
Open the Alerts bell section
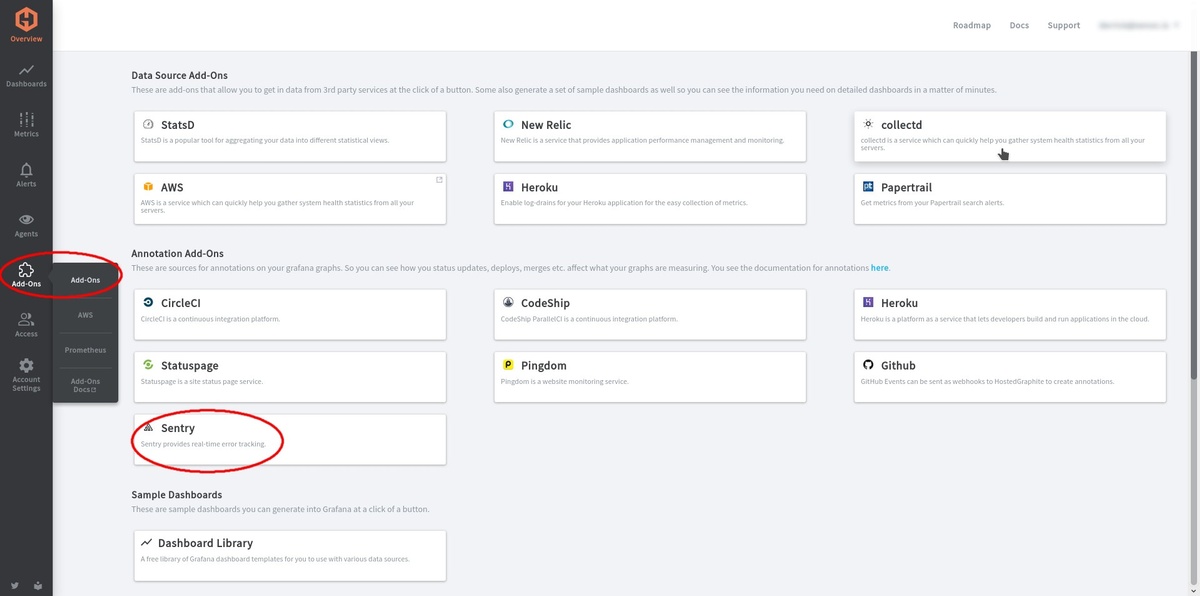coord(26,175)
